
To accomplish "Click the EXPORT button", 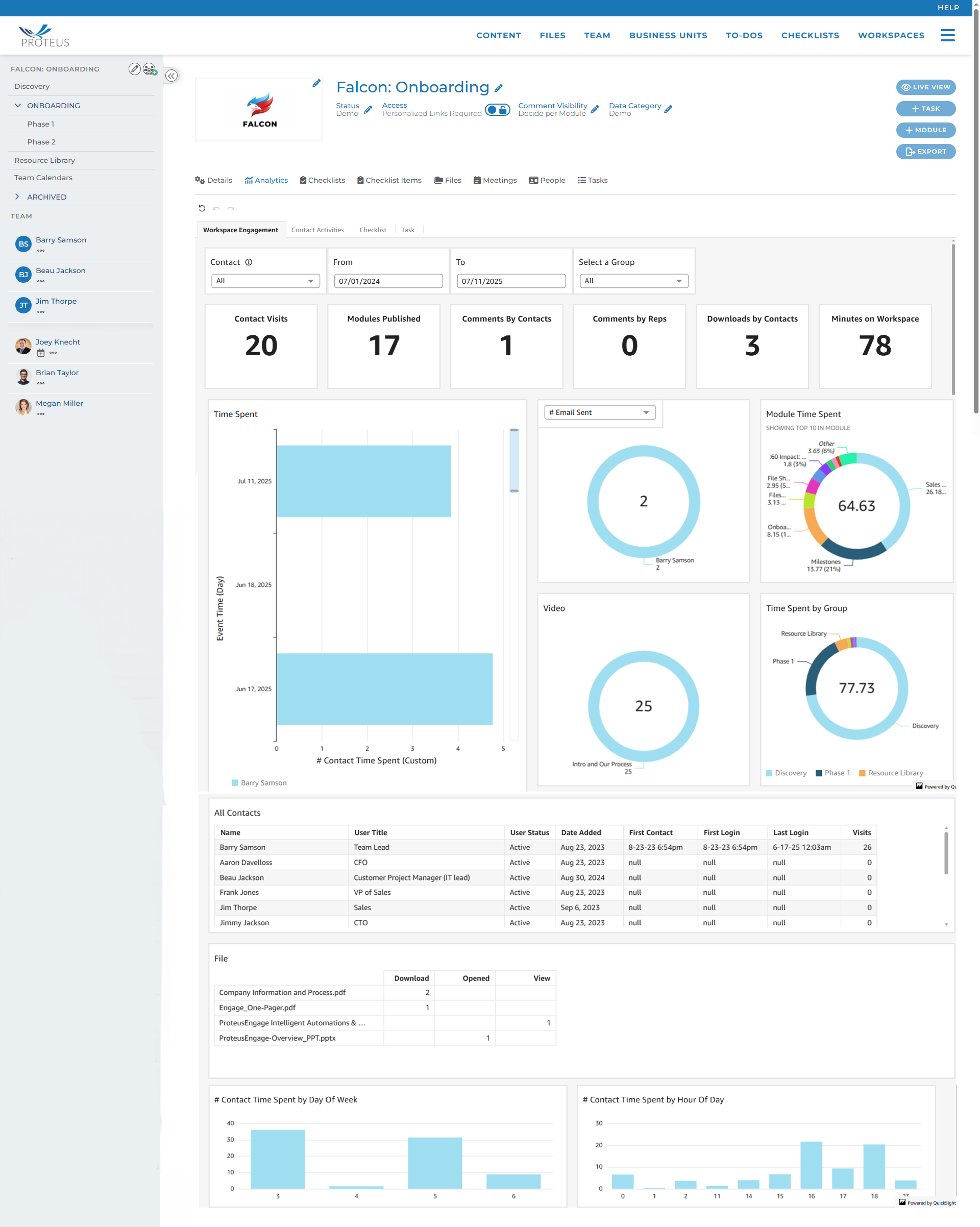I will tap(925, 152).
